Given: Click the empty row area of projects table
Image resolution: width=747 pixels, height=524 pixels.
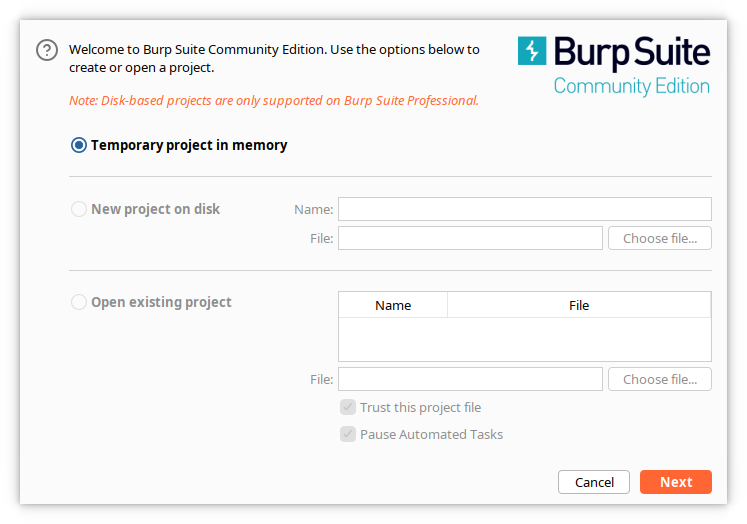Looking at the screenshot, I should point(524,339).
